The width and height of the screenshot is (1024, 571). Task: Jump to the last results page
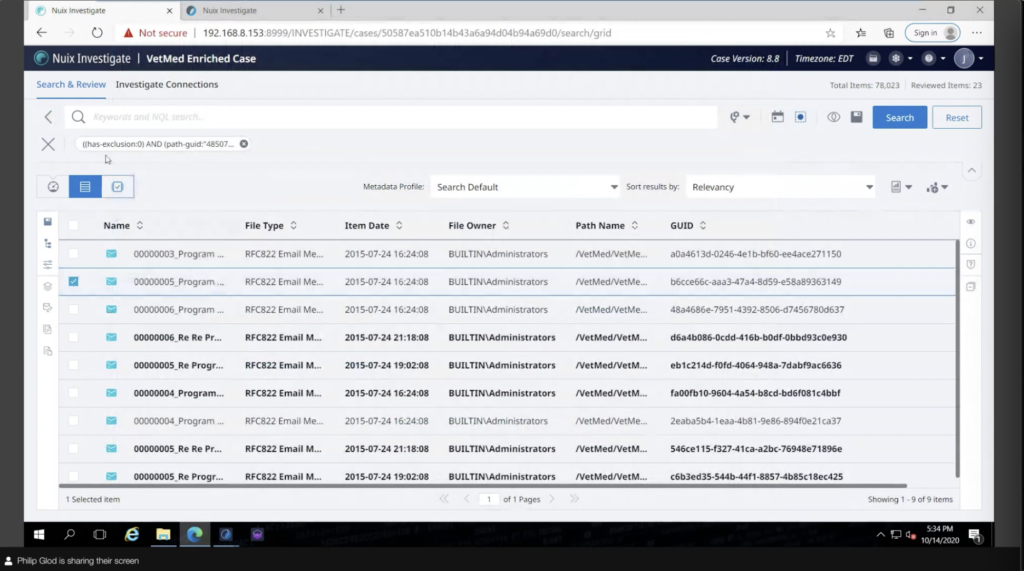pos(574,498)
